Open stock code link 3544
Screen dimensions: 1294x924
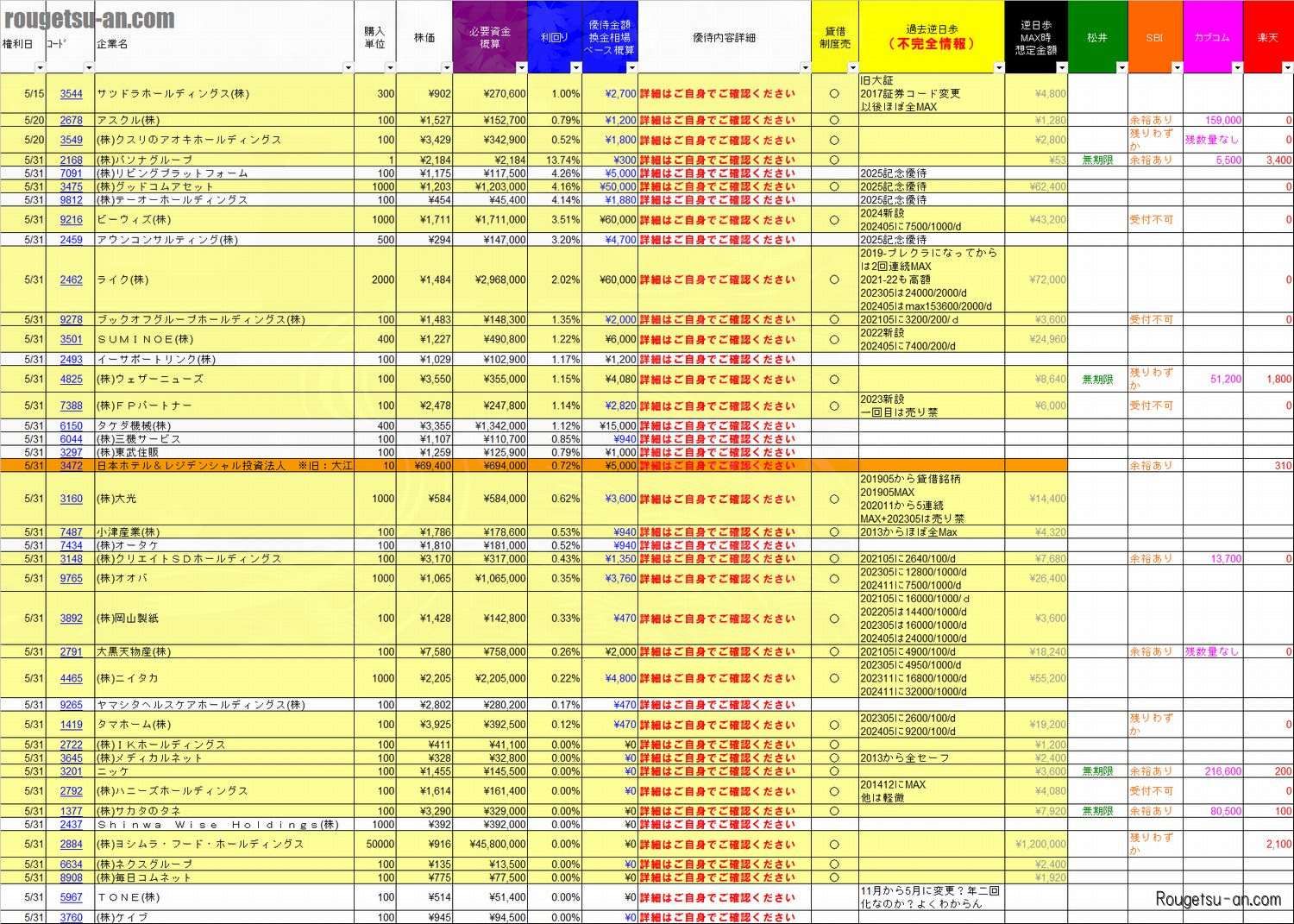[72, 94]
